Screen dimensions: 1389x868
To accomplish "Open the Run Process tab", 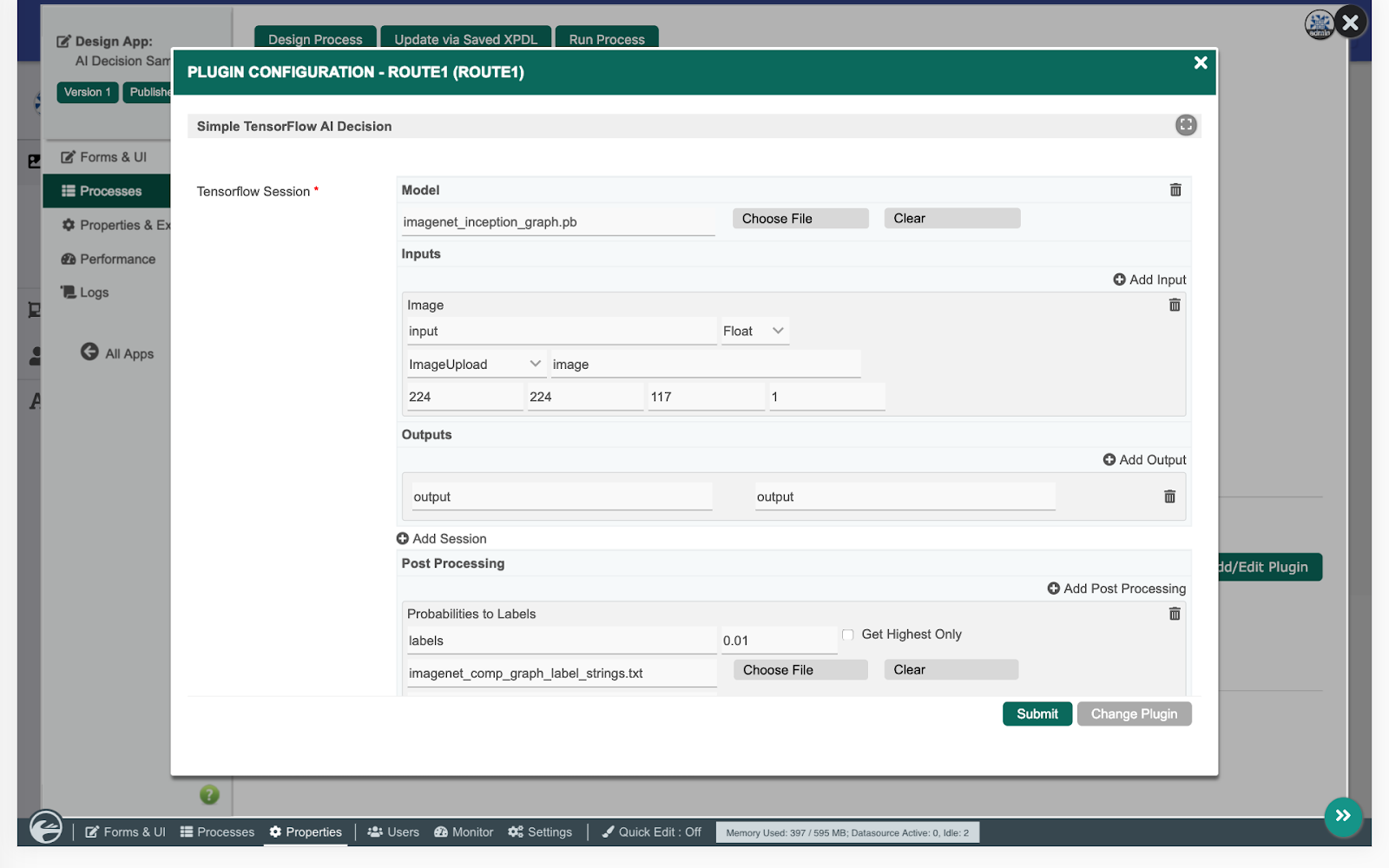I will point(607,38).
